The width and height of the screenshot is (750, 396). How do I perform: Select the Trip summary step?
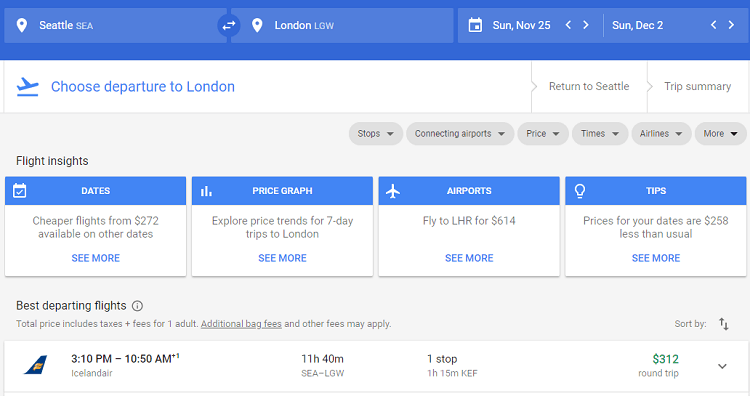[x=697, y=87]
